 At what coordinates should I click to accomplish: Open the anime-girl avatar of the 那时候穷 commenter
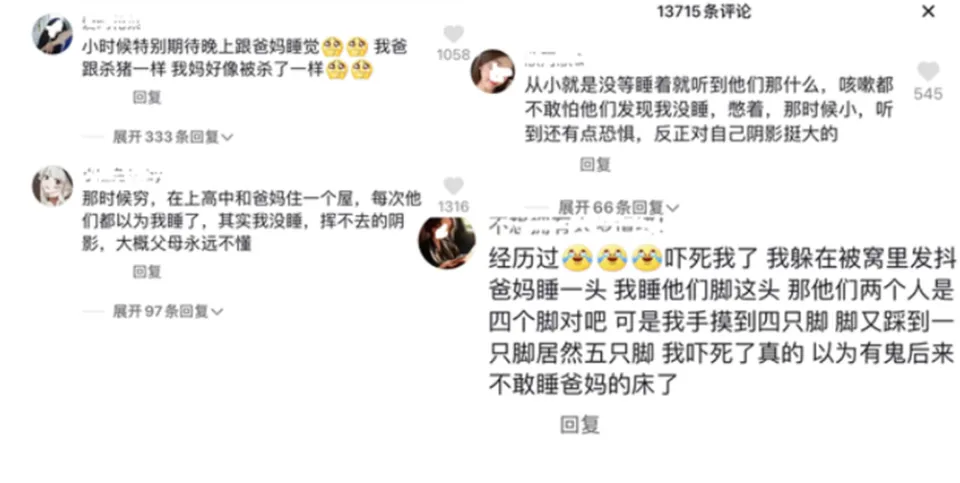pos(53,185)
